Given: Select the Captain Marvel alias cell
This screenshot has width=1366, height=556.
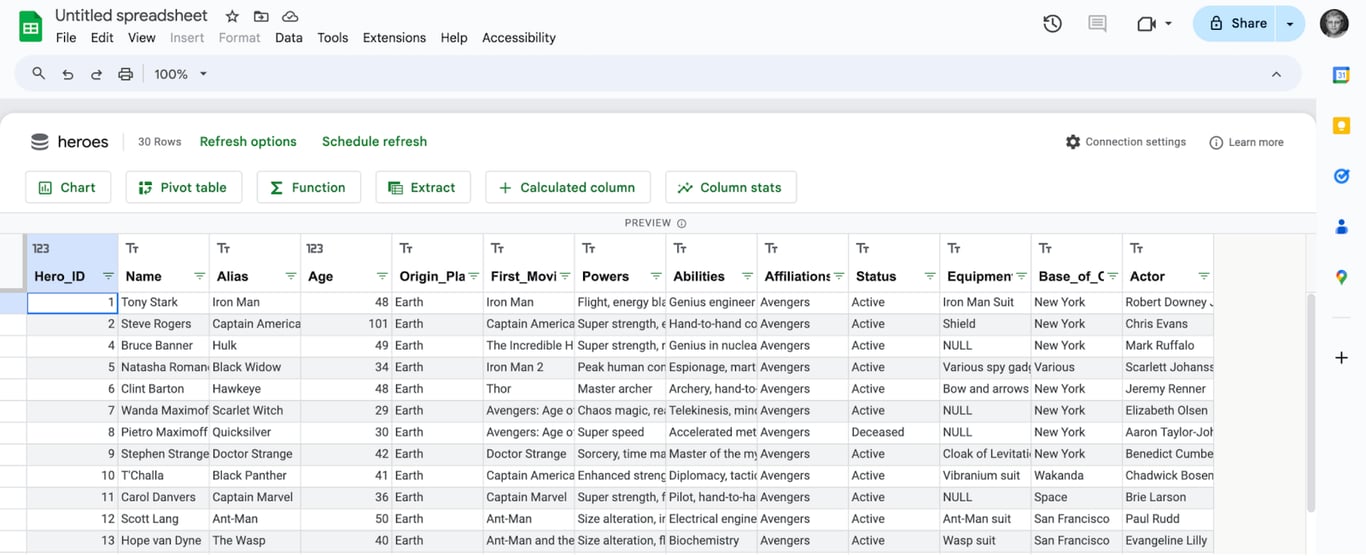Looking at the screenshot, I should point(255,498).
